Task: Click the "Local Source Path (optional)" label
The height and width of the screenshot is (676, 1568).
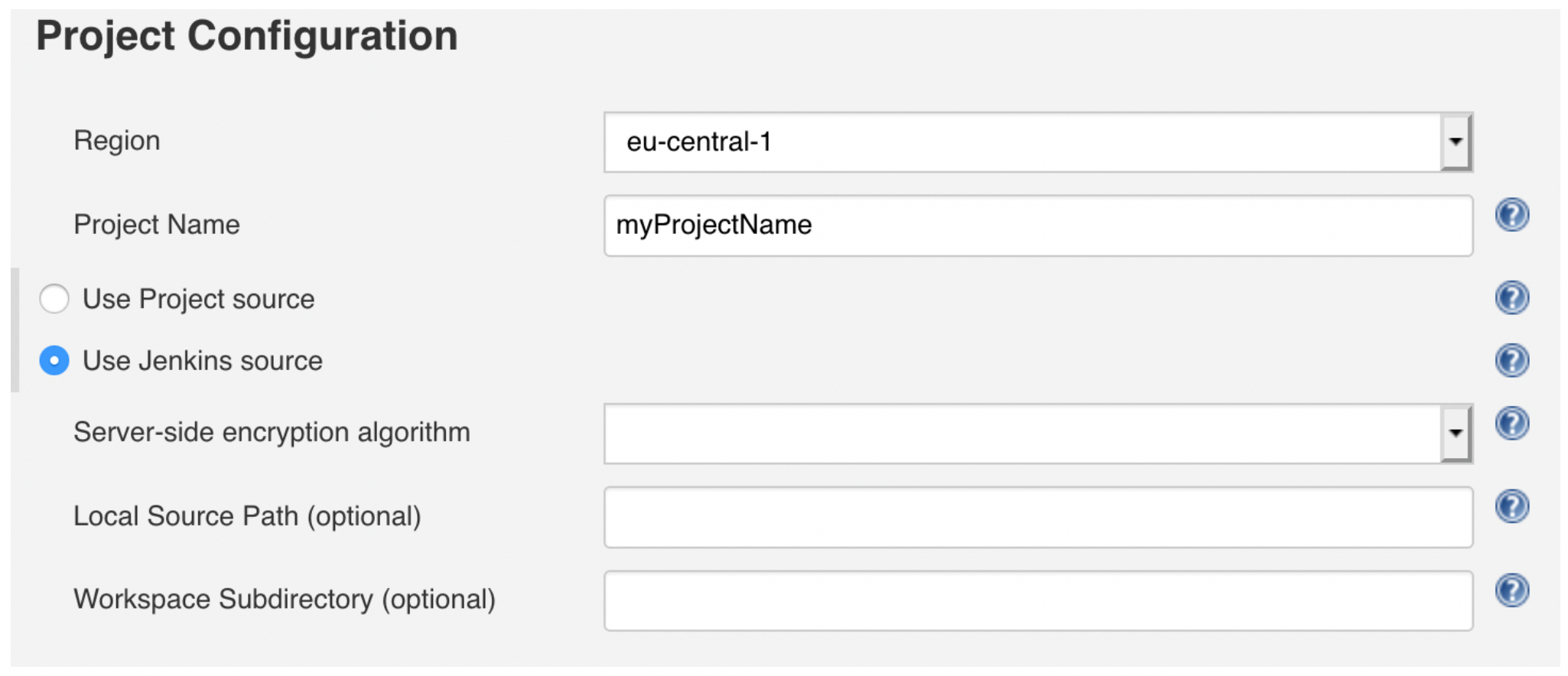Action: pyautogui.click(x=247, y=516)
